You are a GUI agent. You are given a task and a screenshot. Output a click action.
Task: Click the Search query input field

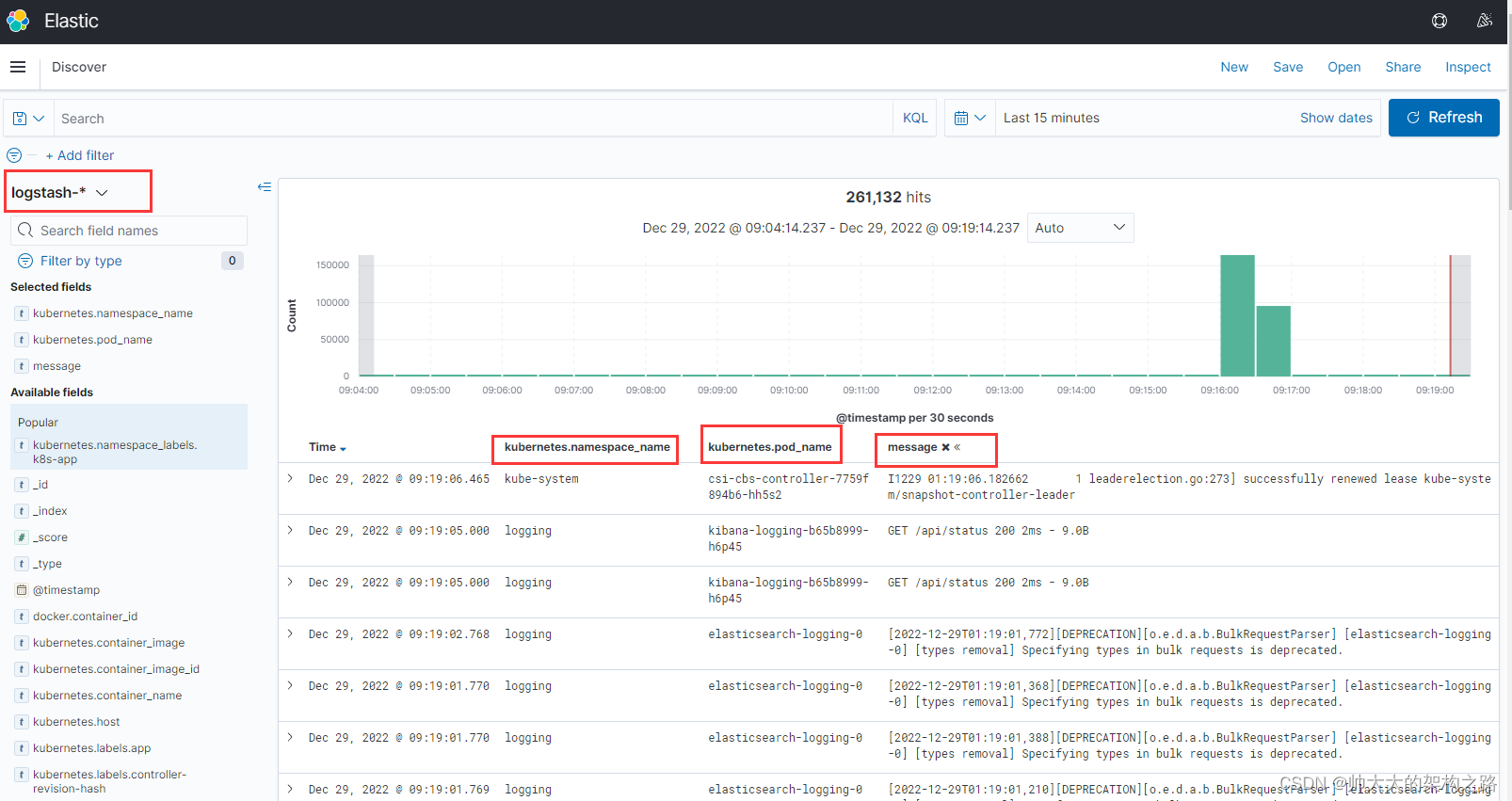click(473, 119)
